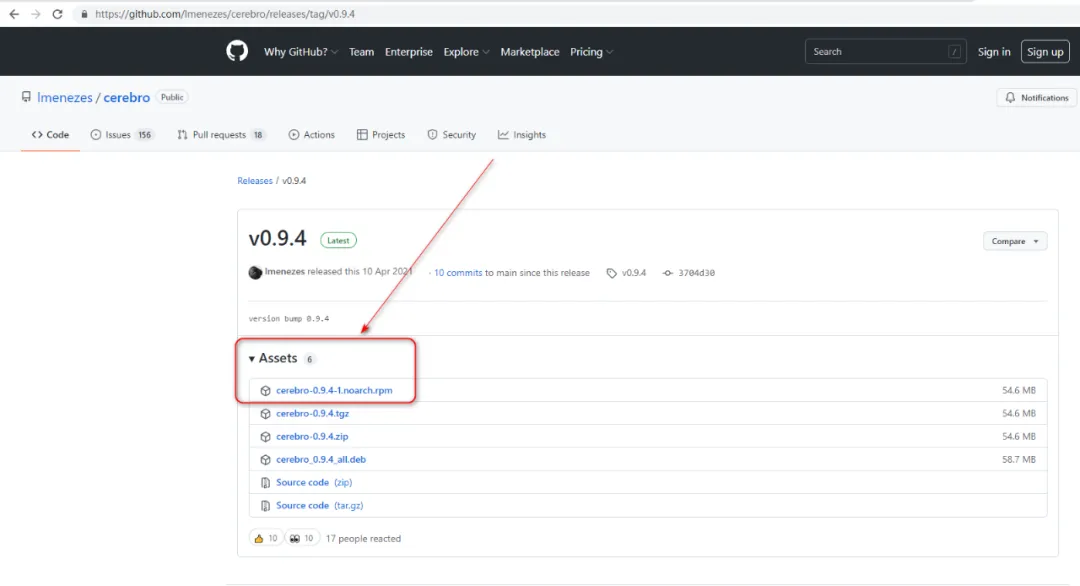The height and width of the screenshot is (586, 1080).
Task: Click the browser URL address field
Action: (225, 14)
